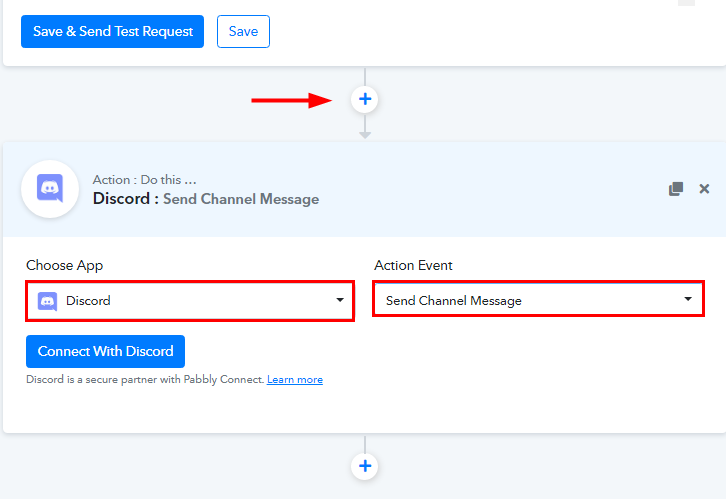This screenshot has height=499, width=726.
Task: Add a step above the Discord action
Action: coord(365,99)
